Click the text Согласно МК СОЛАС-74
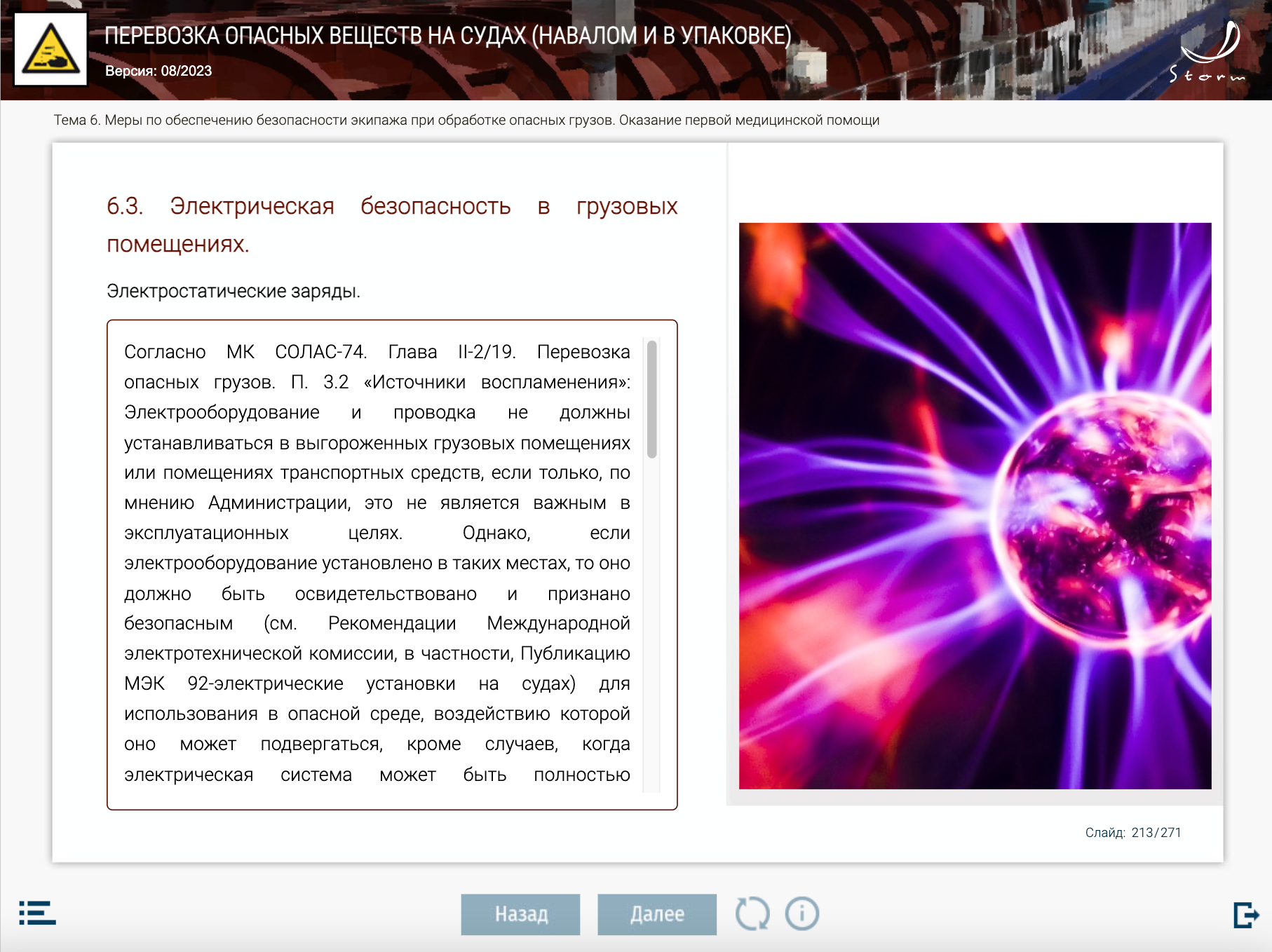 (x=245, y=352)
